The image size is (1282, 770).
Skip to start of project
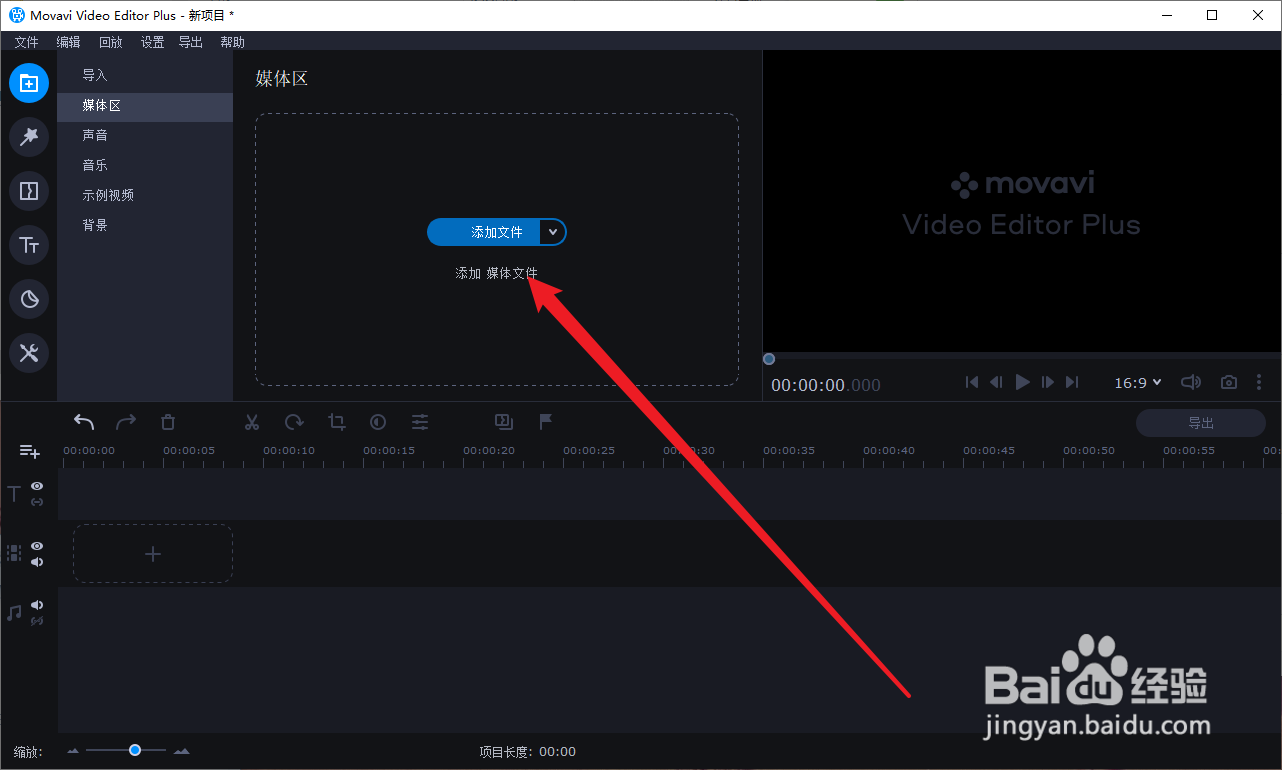point(971,382)
